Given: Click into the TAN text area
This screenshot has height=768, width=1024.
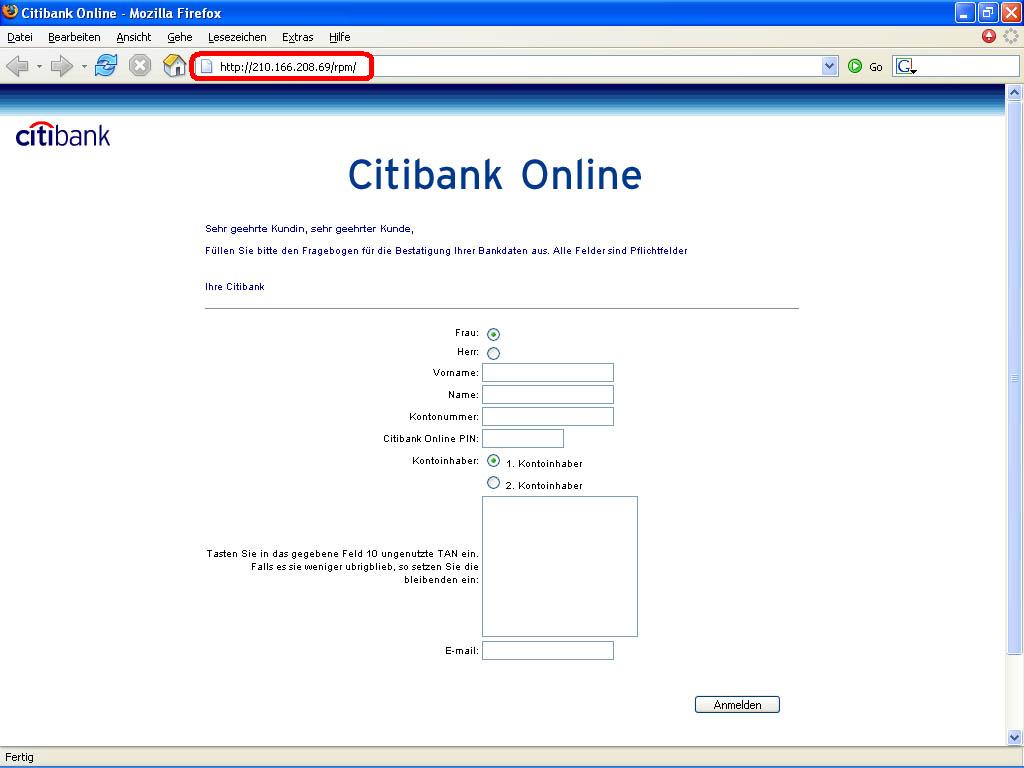Looking at the screenshot, I should (x=560, y=566).
